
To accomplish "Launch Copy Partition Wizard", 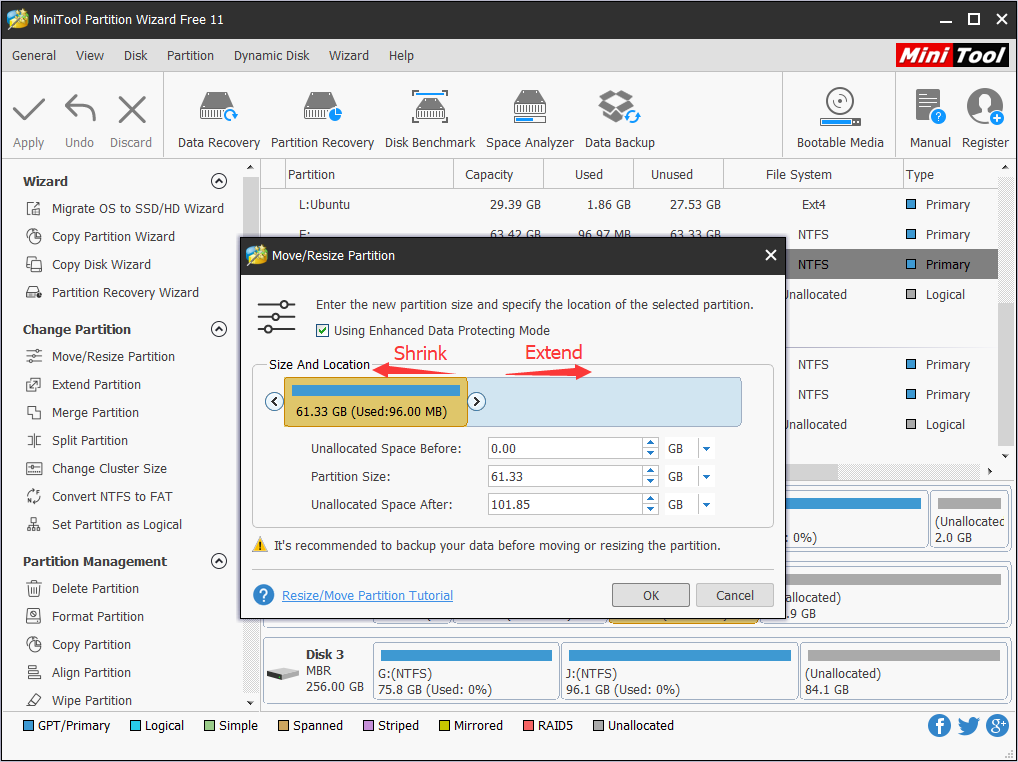I will click(x=113, y=236).
